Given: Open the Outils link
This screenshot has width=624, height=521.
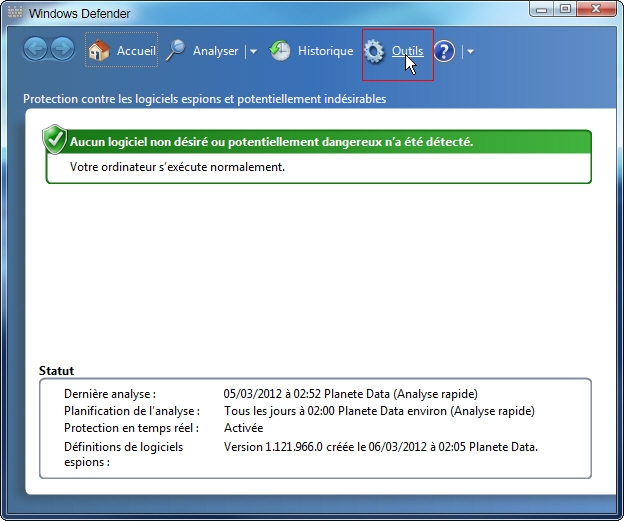Looking at the screenshot, I should 407,51.
